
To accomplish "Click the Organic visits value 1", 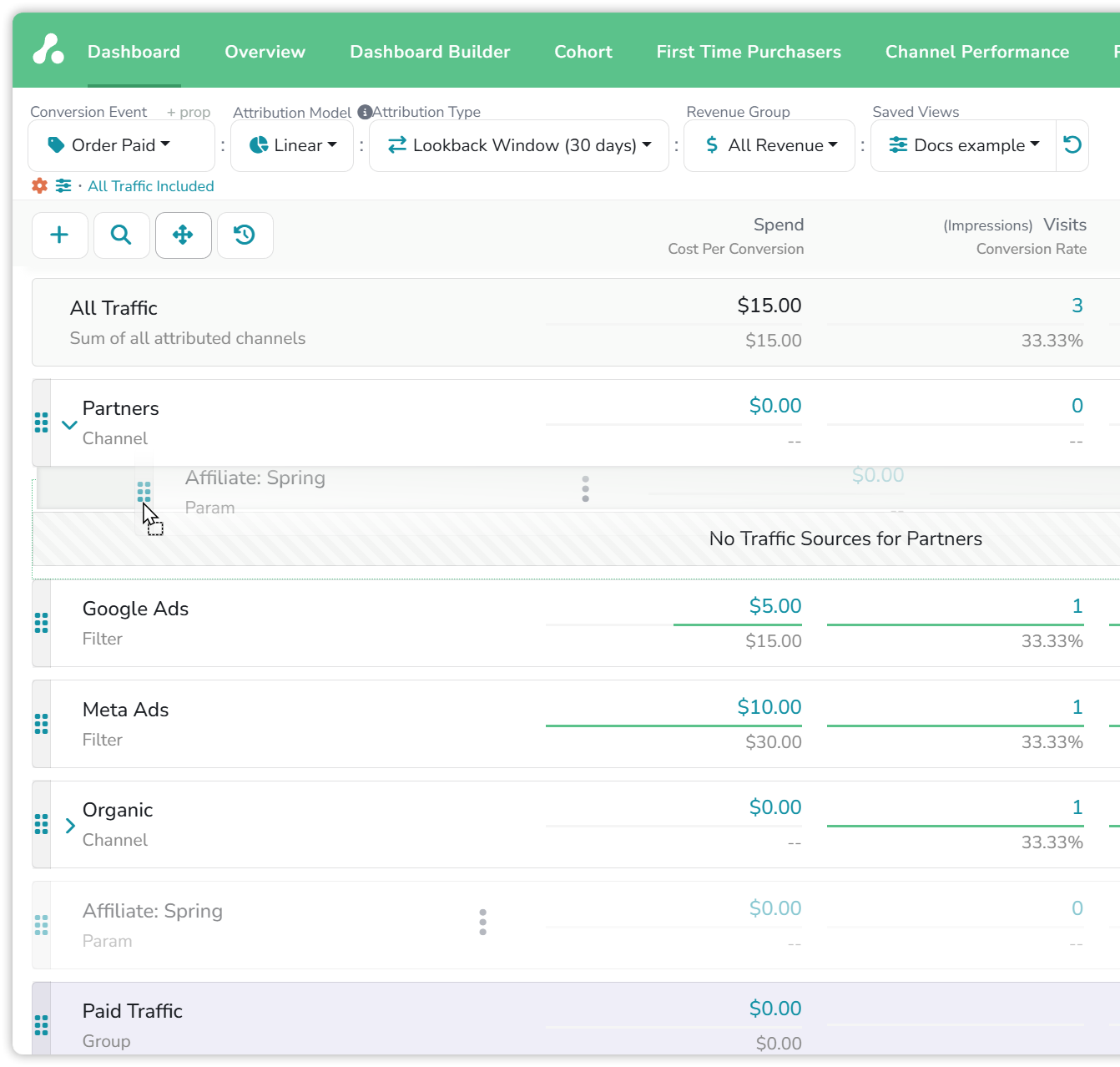I will pos(1077,807).
